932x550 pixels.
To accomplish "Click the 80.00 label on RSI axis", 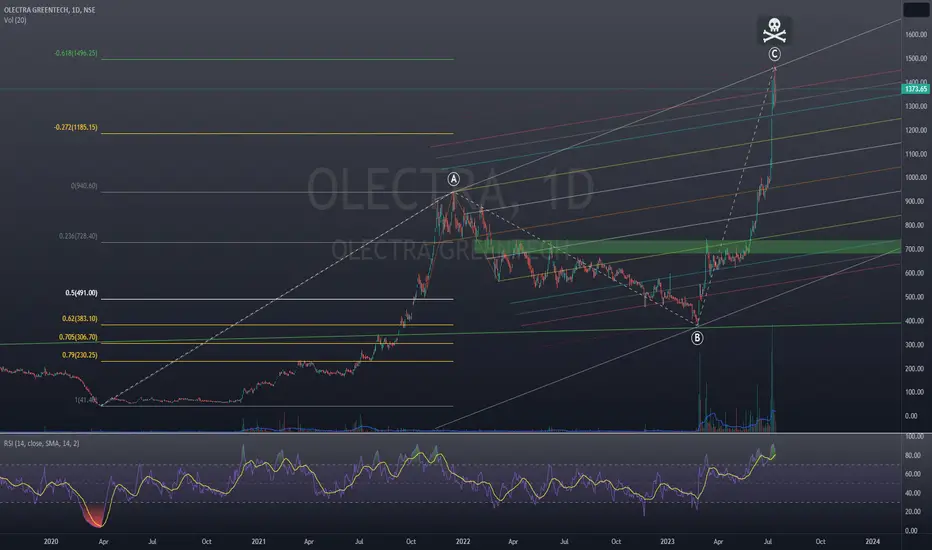I will (x=912, y=455).
